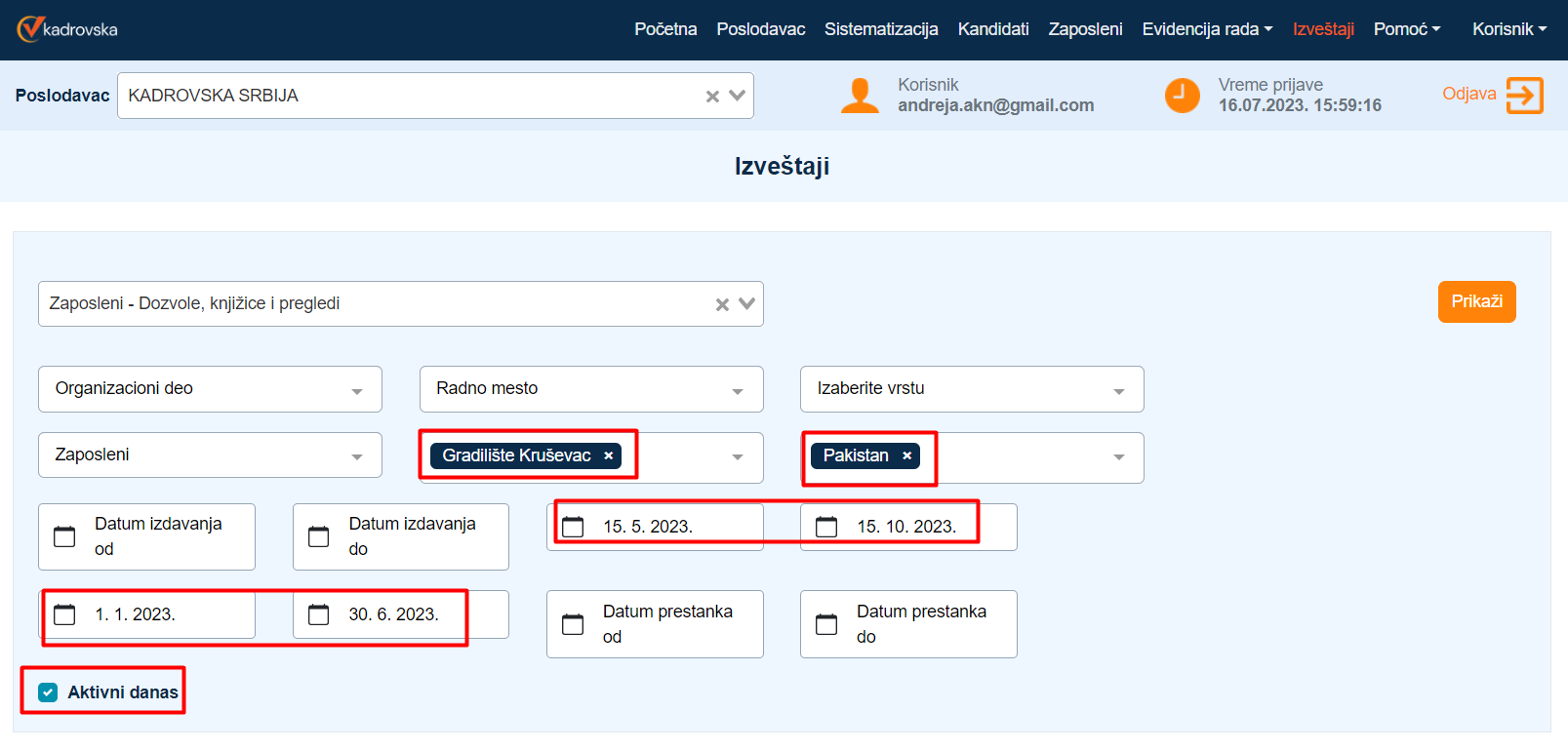Screen dimensions: 1568x751
Task: Remove the Pakistan tag with its x
Action: point(906,455)
